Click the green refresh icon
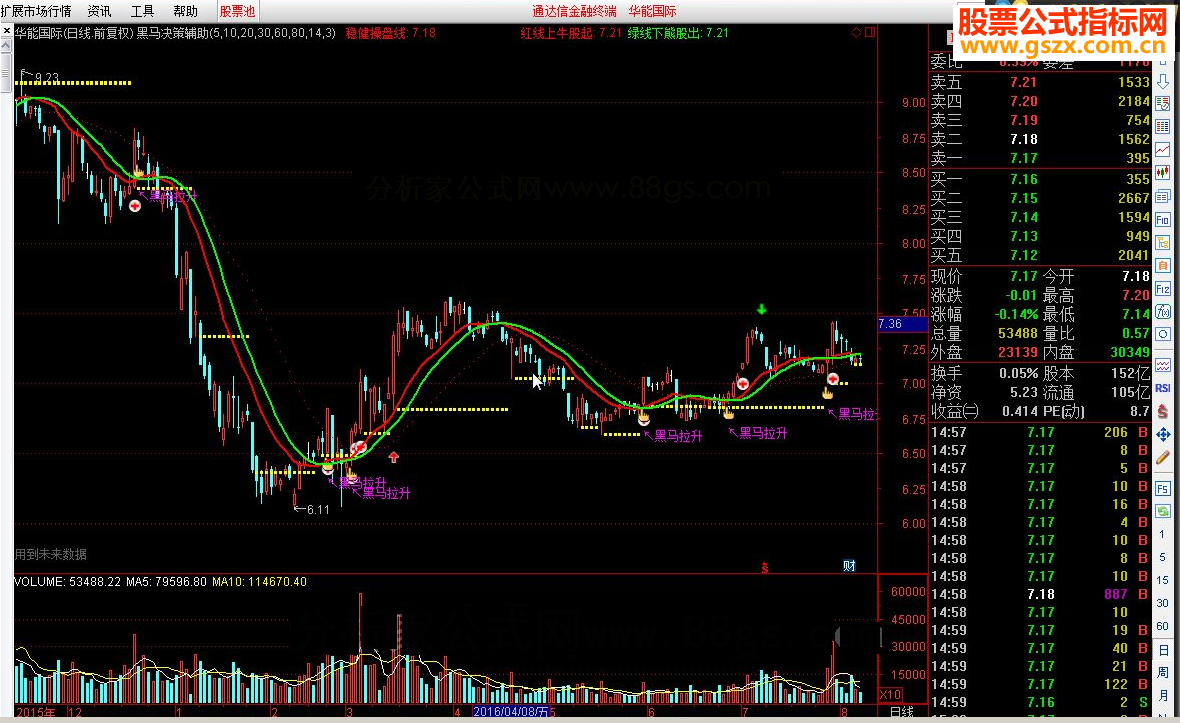The image size is (1180, 723). (x=1163, y=512)
